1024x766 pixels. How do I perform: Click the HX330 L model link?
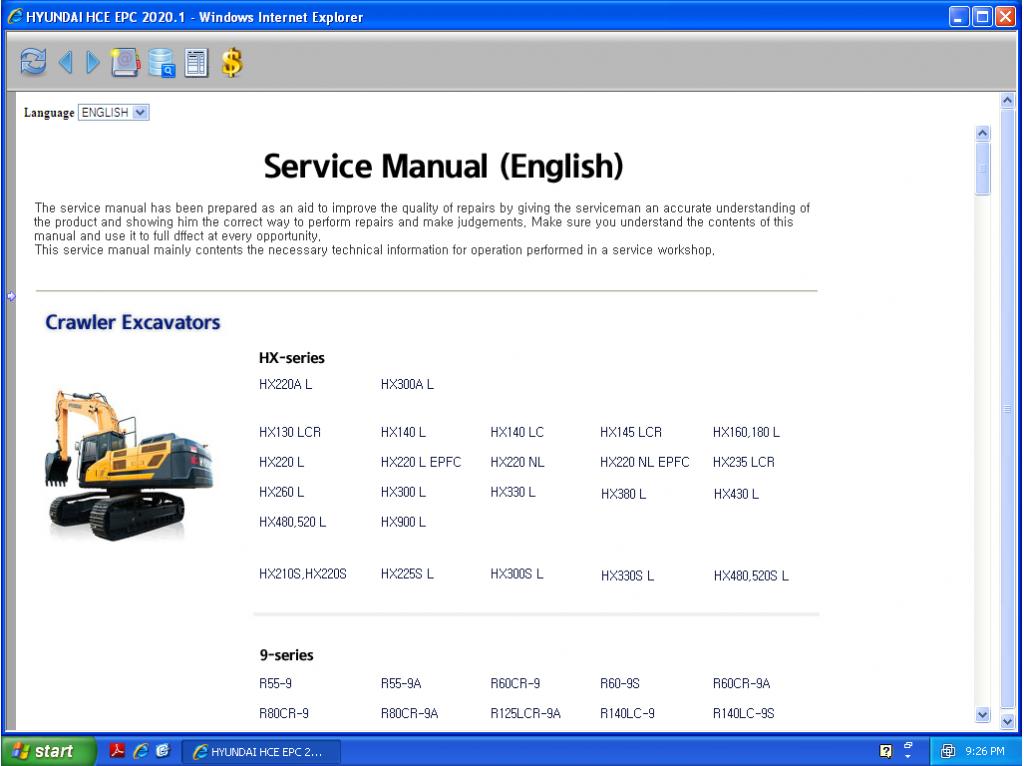[513, 492]
